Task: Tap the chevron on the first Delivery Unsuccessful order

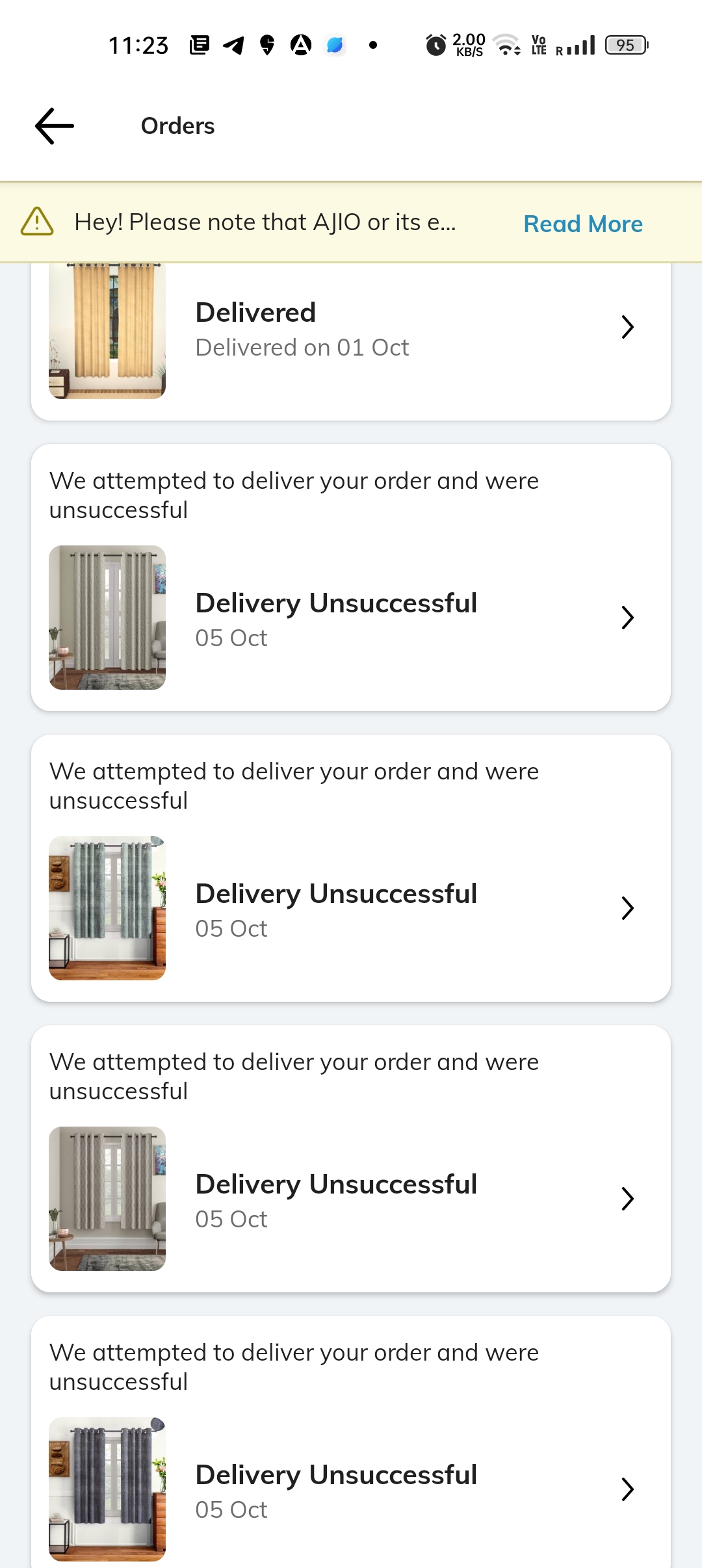Action: click(x=627, y=618)
